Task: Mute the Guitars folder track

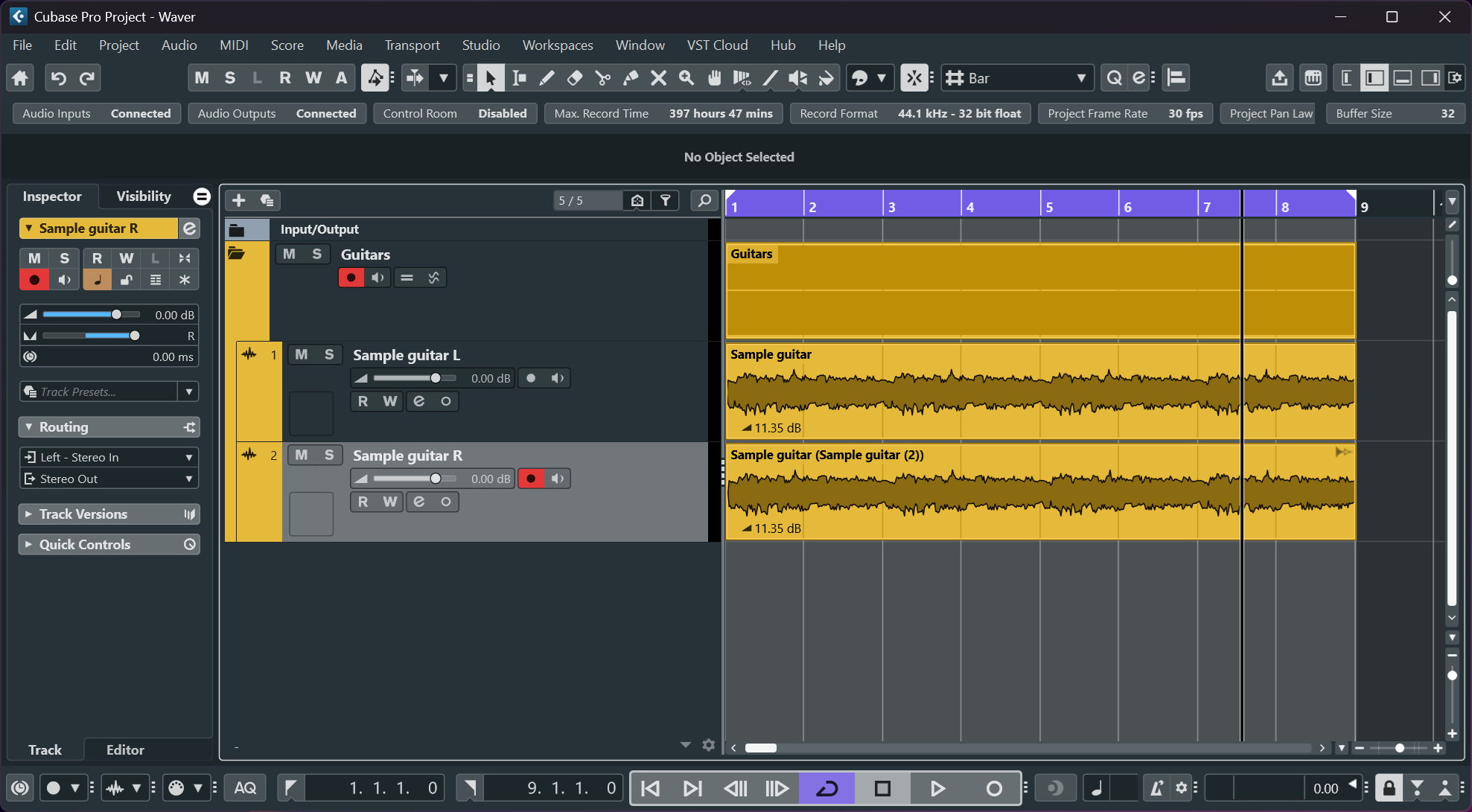Action: click(x=289, y=254)
